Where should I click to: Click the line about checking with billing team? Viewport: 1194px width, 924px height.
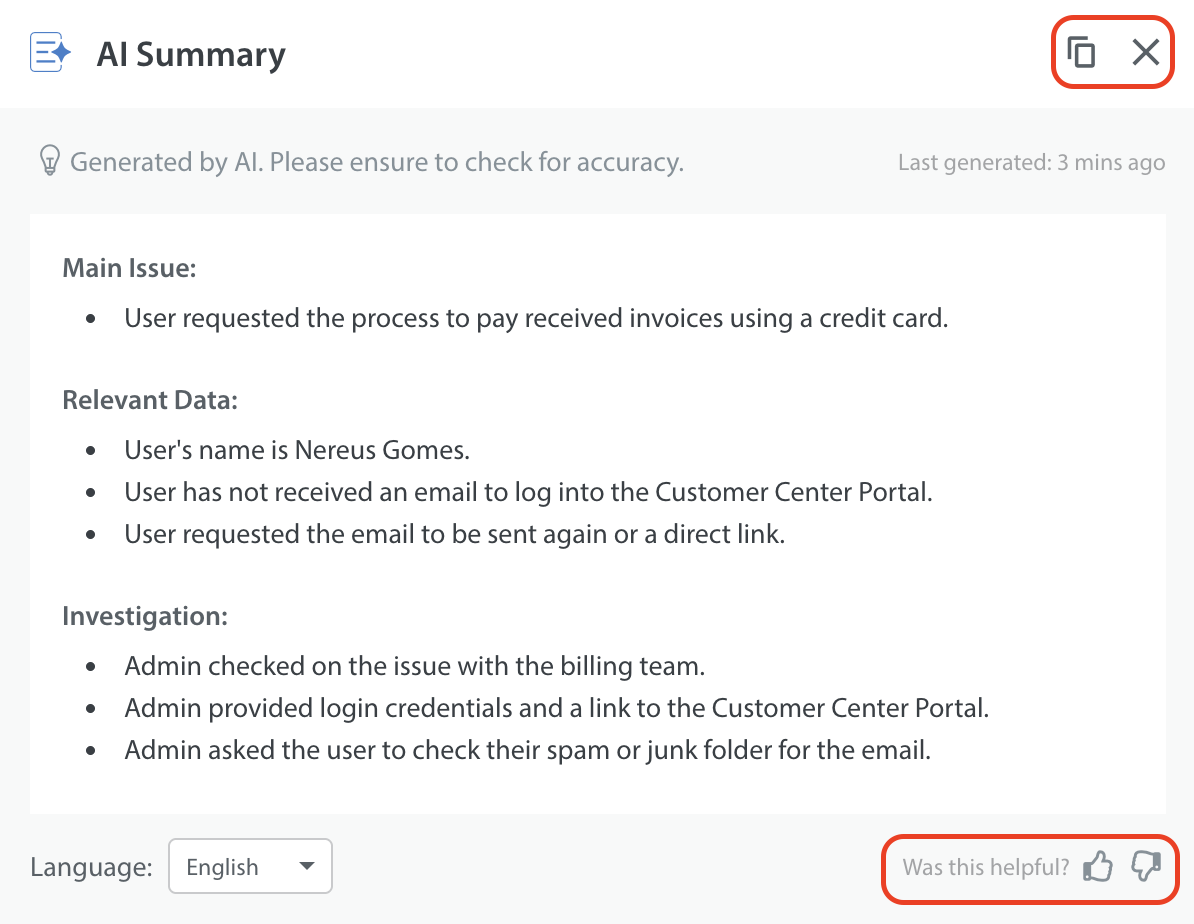[x=415, y=665]
